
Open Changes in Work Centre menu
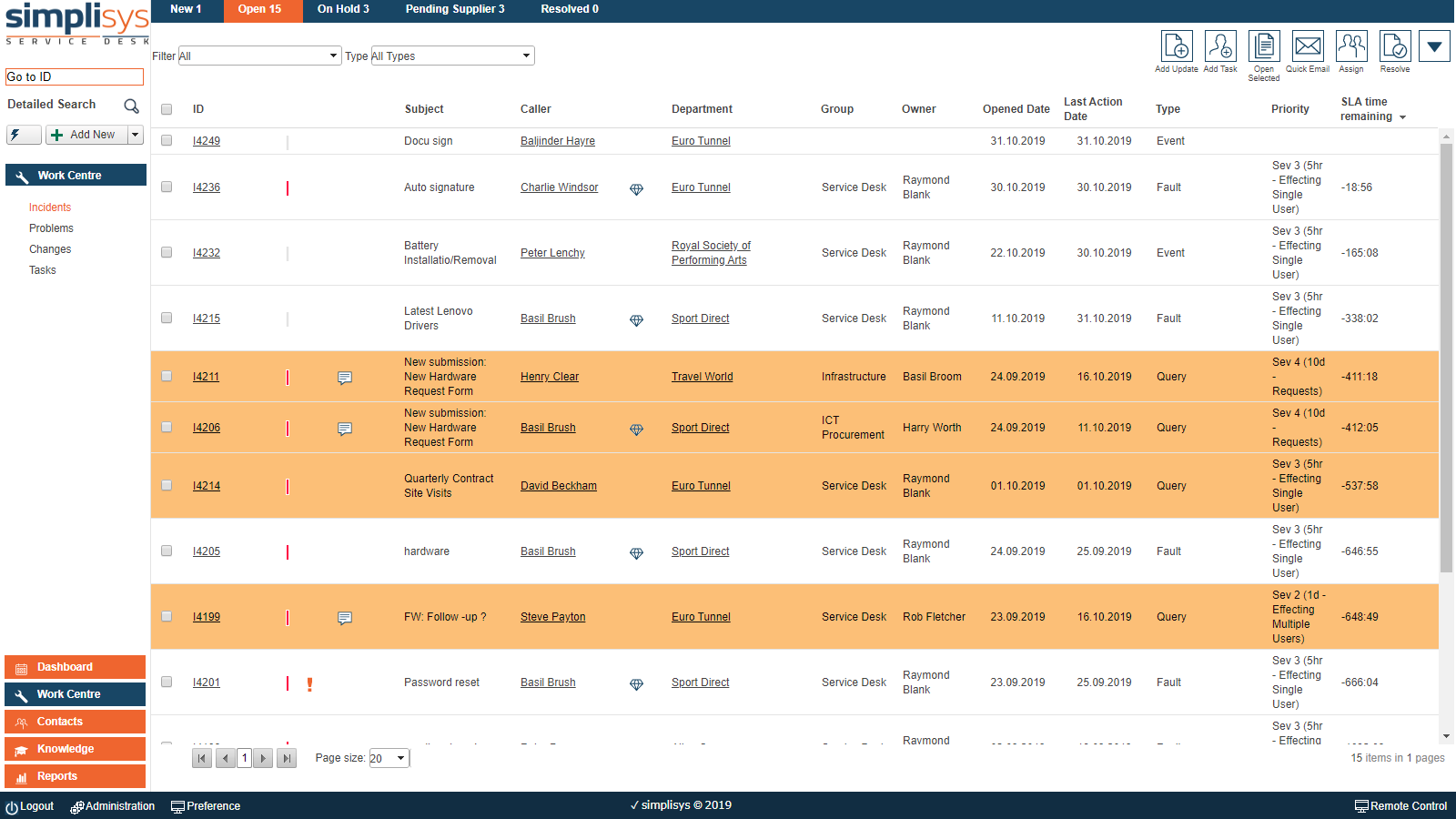click(x=50, y=249)
